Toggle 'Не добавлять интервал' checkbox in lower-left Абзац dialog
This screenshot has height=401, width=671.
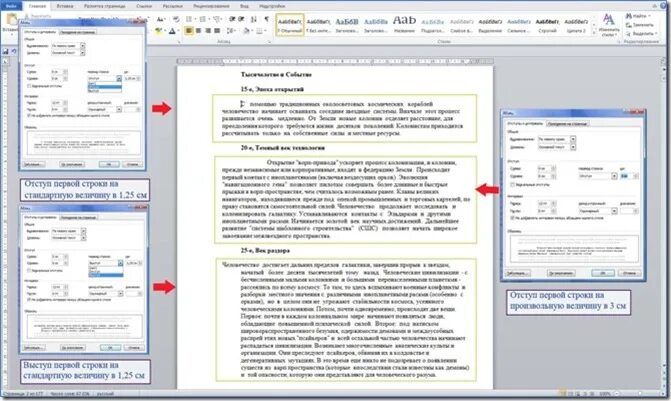[29, 300]
